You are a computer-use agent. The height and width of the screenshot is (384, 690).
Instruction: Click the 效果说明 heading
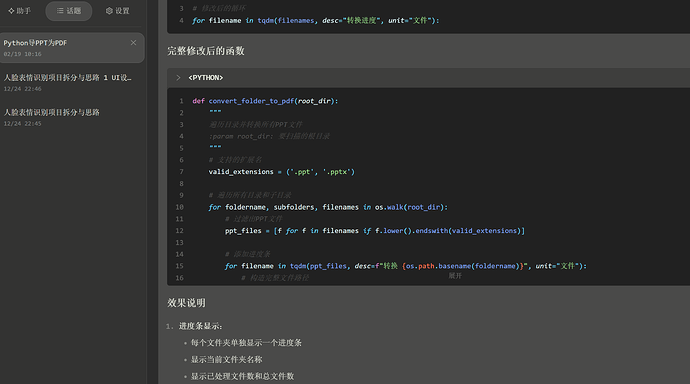click(x=186, y=303)
